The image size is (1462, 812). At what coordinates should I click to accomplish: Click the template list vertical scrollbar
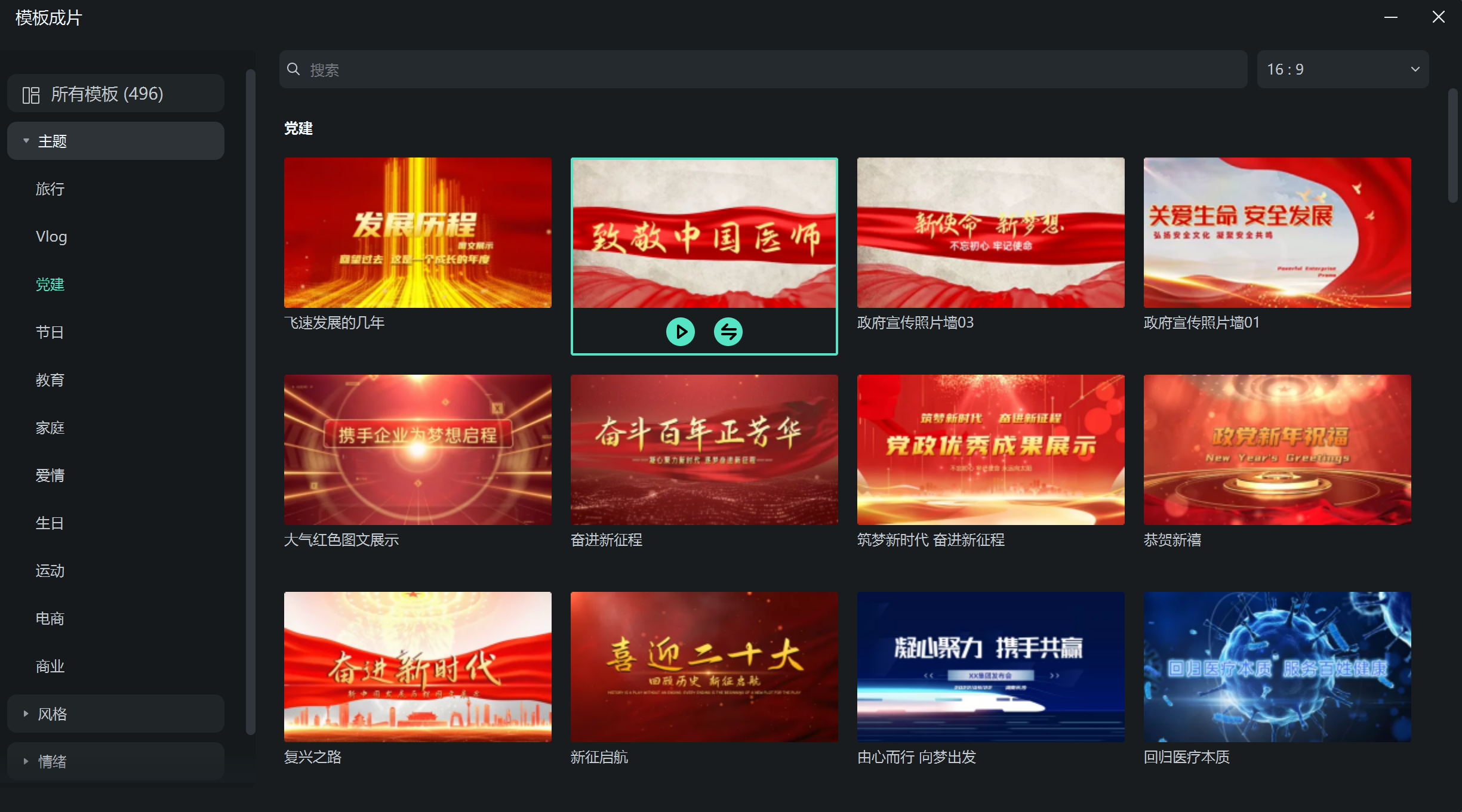(x=1452, y=146)
